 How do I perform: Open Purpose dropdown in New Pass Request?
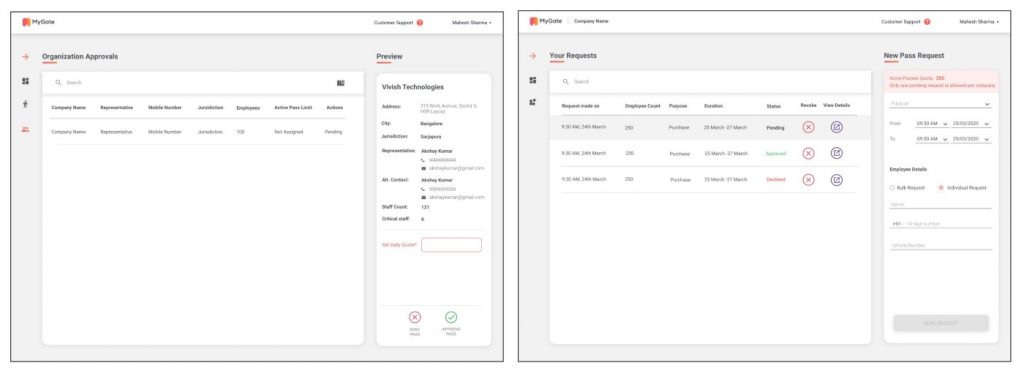[940, 104]
